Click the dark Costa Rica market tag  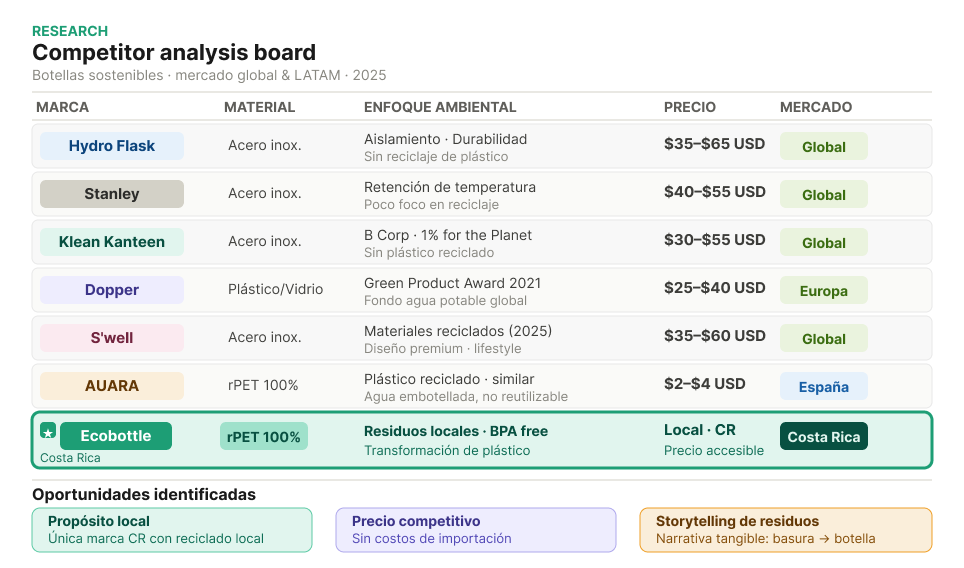pos(824,437)
